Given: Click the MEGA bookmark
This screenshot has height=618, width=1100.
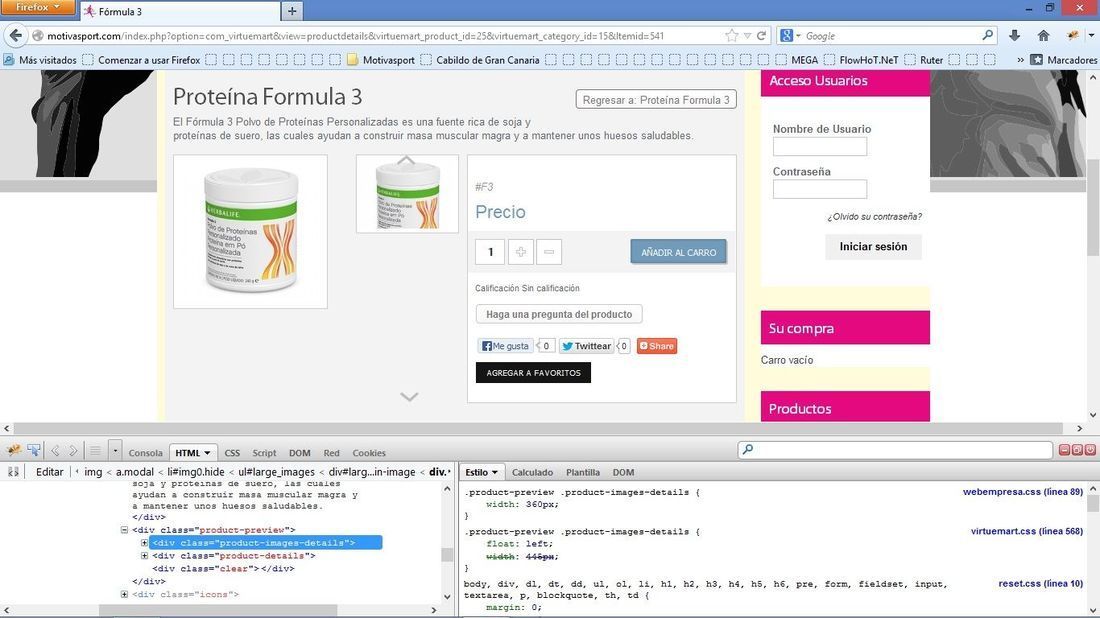Looking at the screenshot, I should click(x=798, y=60).
